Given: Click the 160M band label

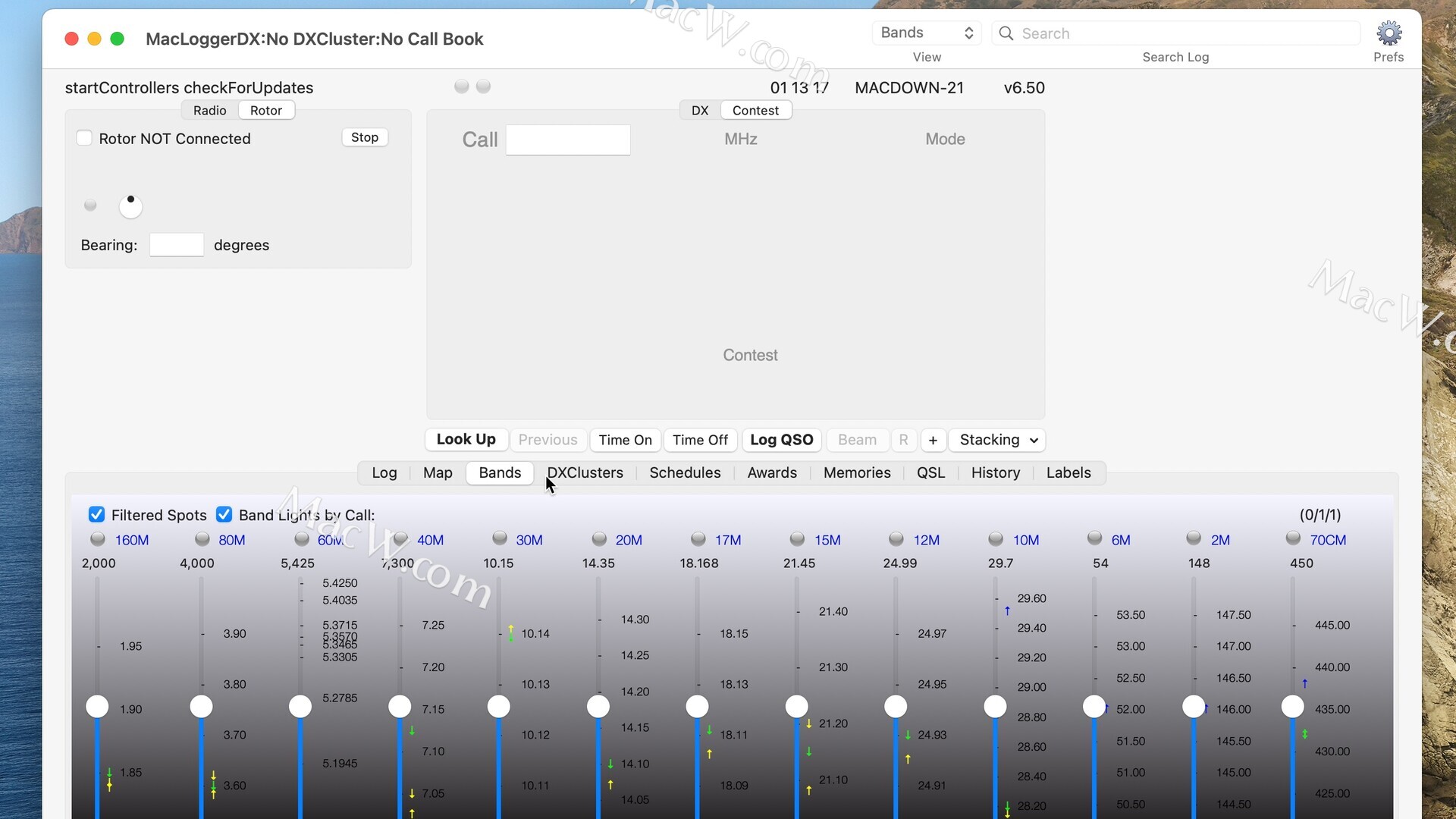Looking at the screenshot, I should pos(132,540).
